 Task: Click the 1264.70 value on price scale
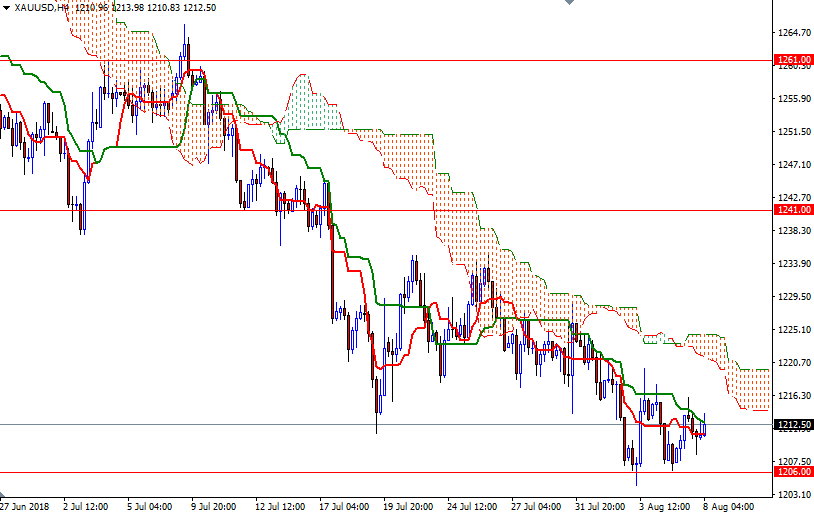coord(795,32)
